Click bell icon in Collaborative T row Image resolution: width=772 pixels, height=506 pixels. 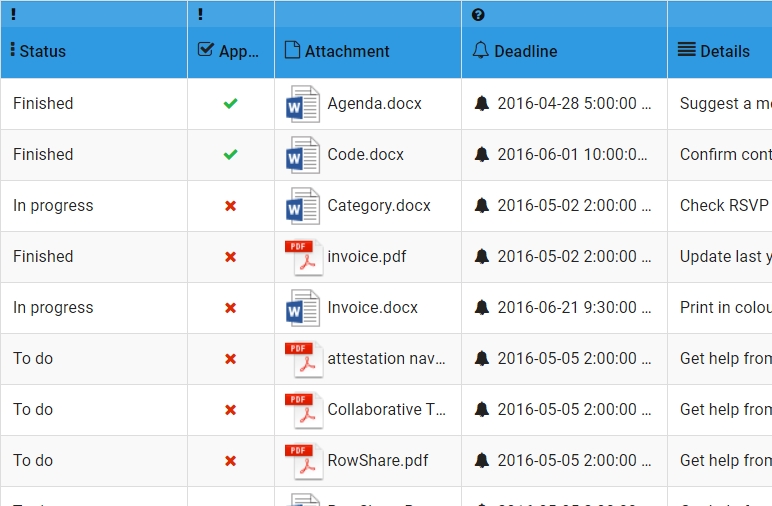tap(482, 409)
